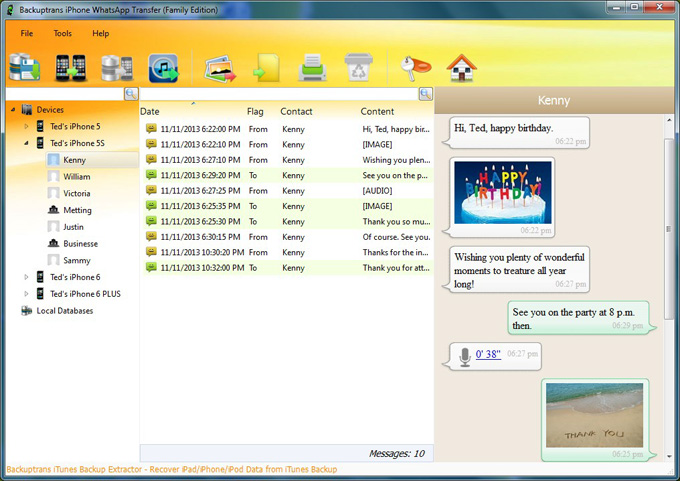Play the 0' 38" audio link
This screenshot has width=680, height=481.
pyautogui.click(x=488, y=354)
